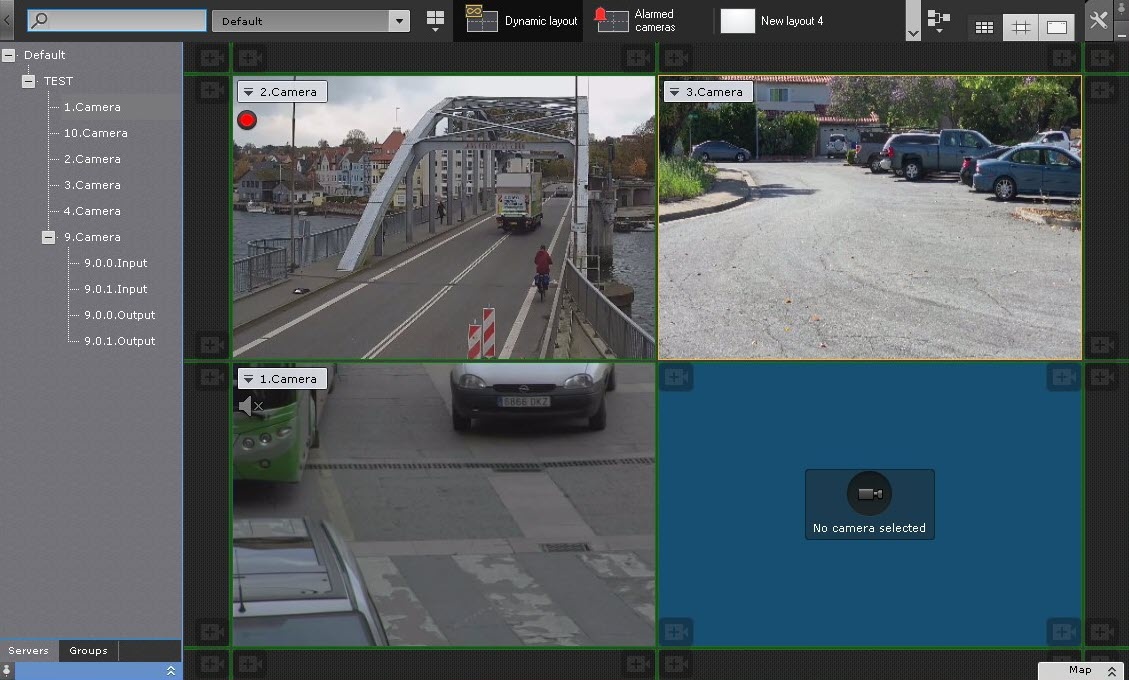Unmute the audio on 1.Camera
Screen dimensions: 1129x680
[x=250, y=406]
